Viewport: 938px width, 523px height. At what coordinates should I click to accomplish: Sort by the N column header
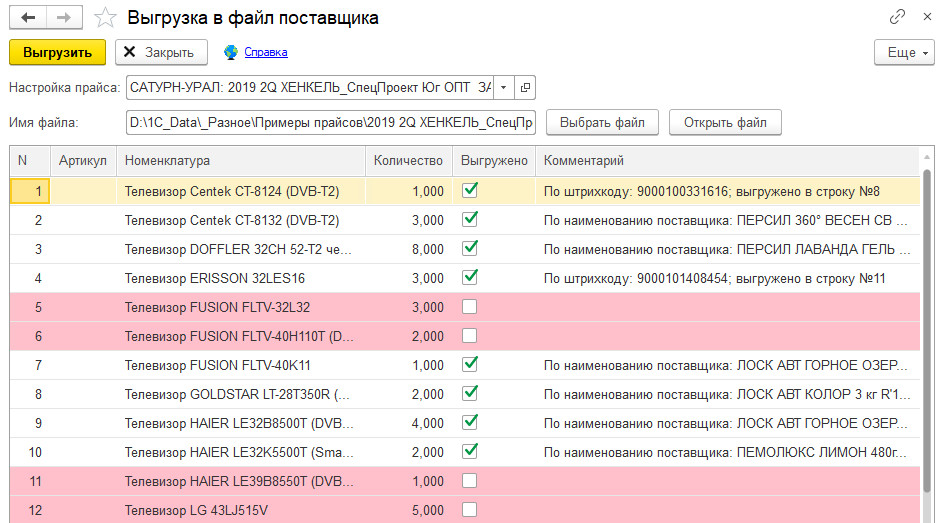[x=30, y=160]
